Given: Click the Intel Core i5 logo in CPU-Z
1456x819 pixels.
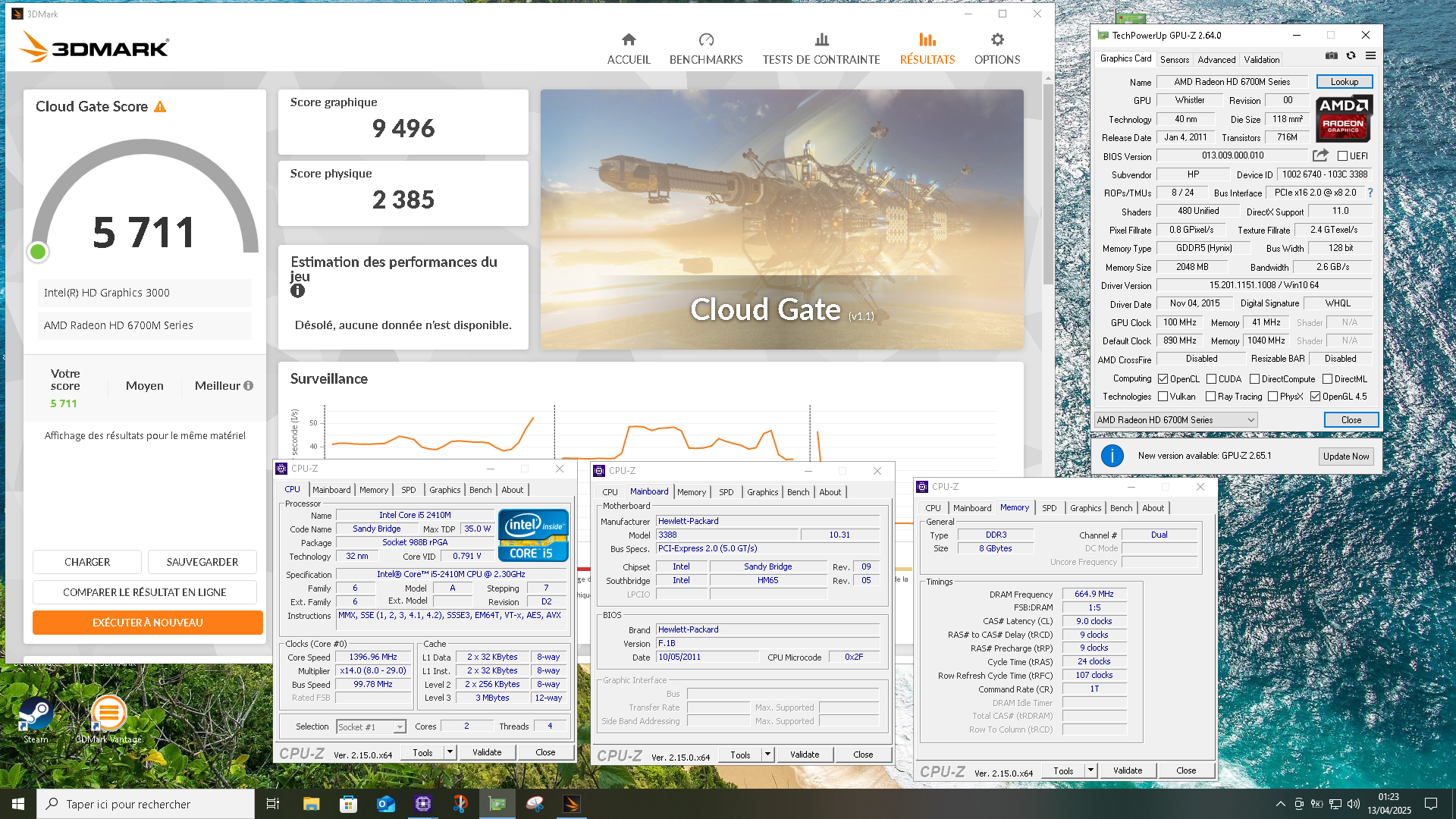Looking at the screenshot, I should (x=533, y=535).
